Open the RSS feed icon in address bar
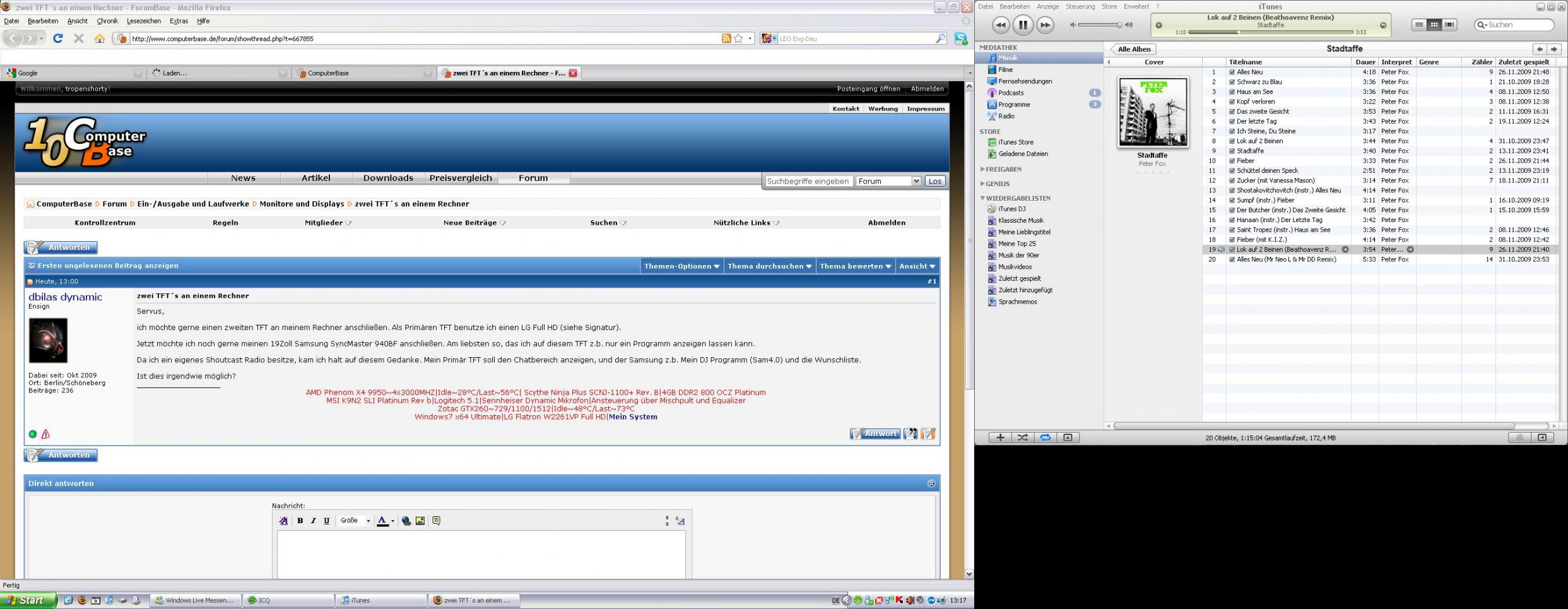 pos(726,38)
